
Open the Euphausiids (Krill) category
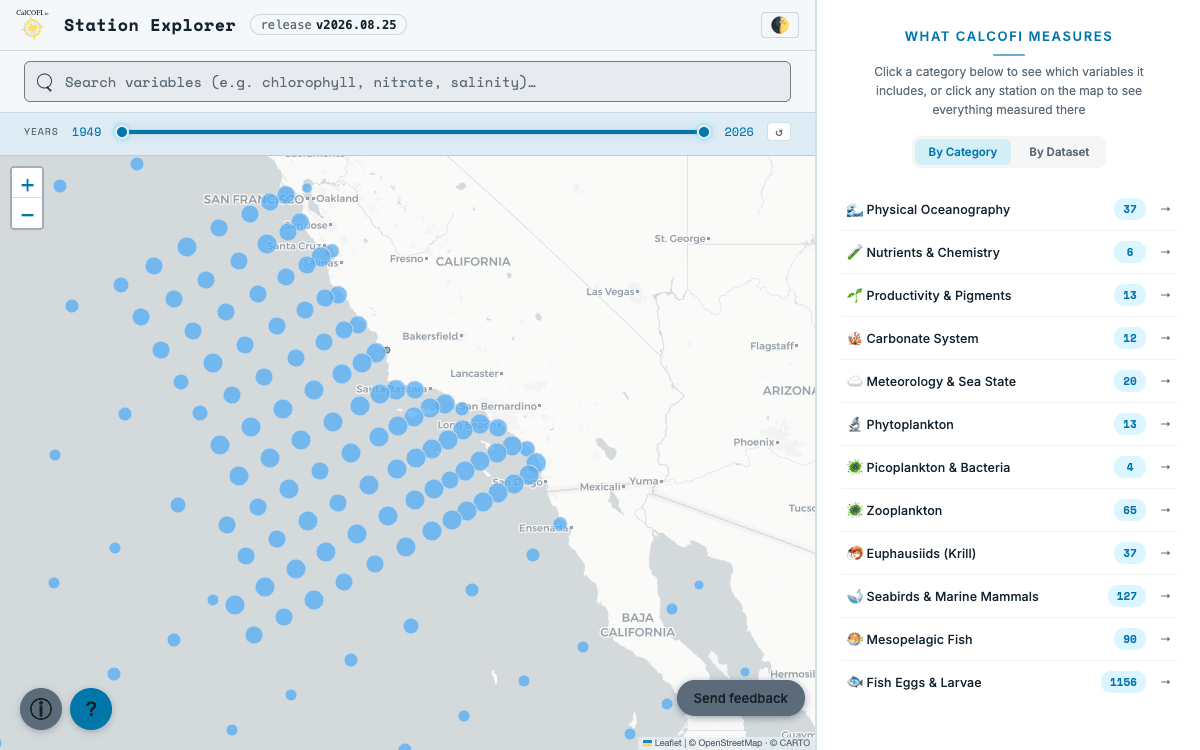[1008, 553]
